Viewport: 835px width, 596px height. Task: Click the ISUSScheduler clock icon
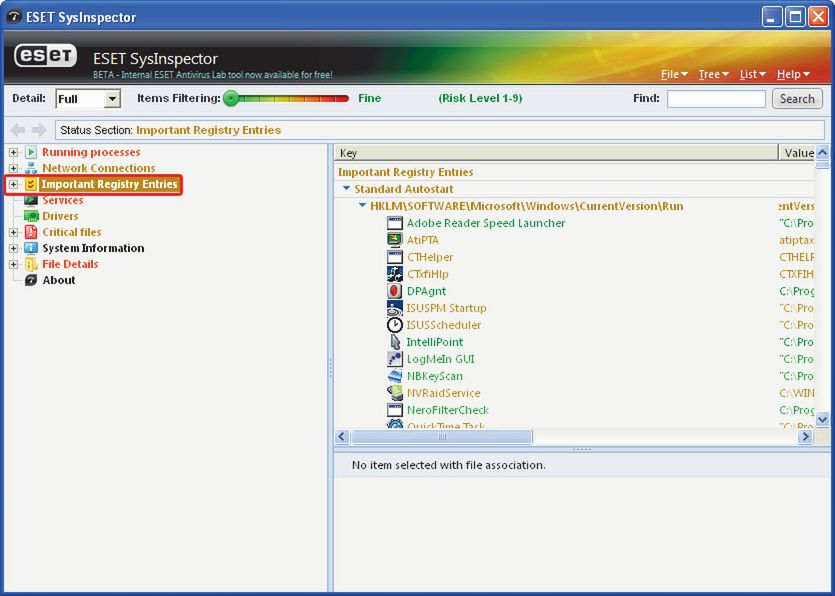click(395, 325)
